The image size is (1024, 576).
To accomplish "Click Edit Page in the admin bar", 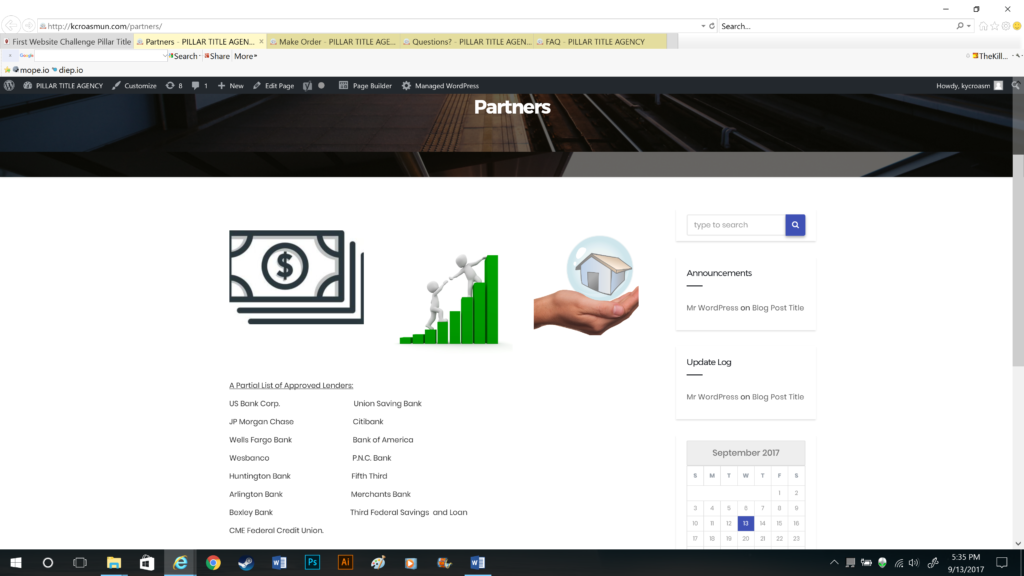I will click(273, 86).
